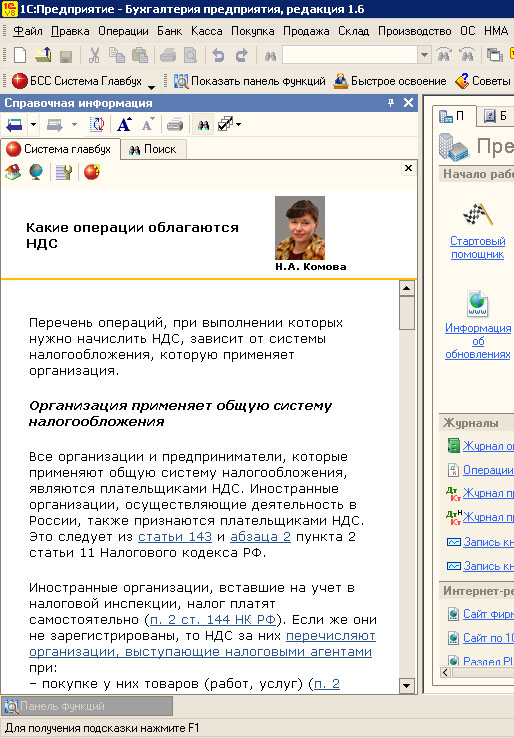Click Советы toolbar button
Image resolution: width=514 pixels, height=738 pixels.
coord(483,81)
